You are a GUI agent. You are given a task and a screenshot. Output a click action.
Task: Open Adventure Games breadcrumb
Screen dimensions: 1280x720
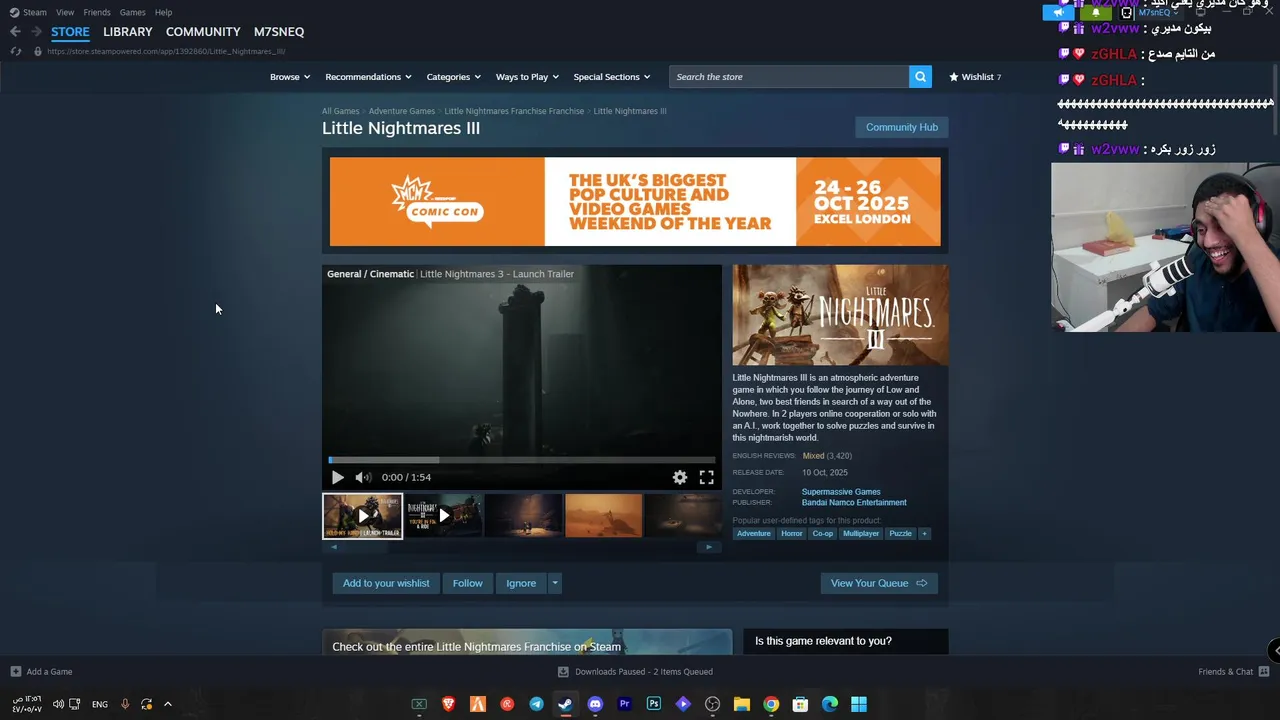point(401,111)
